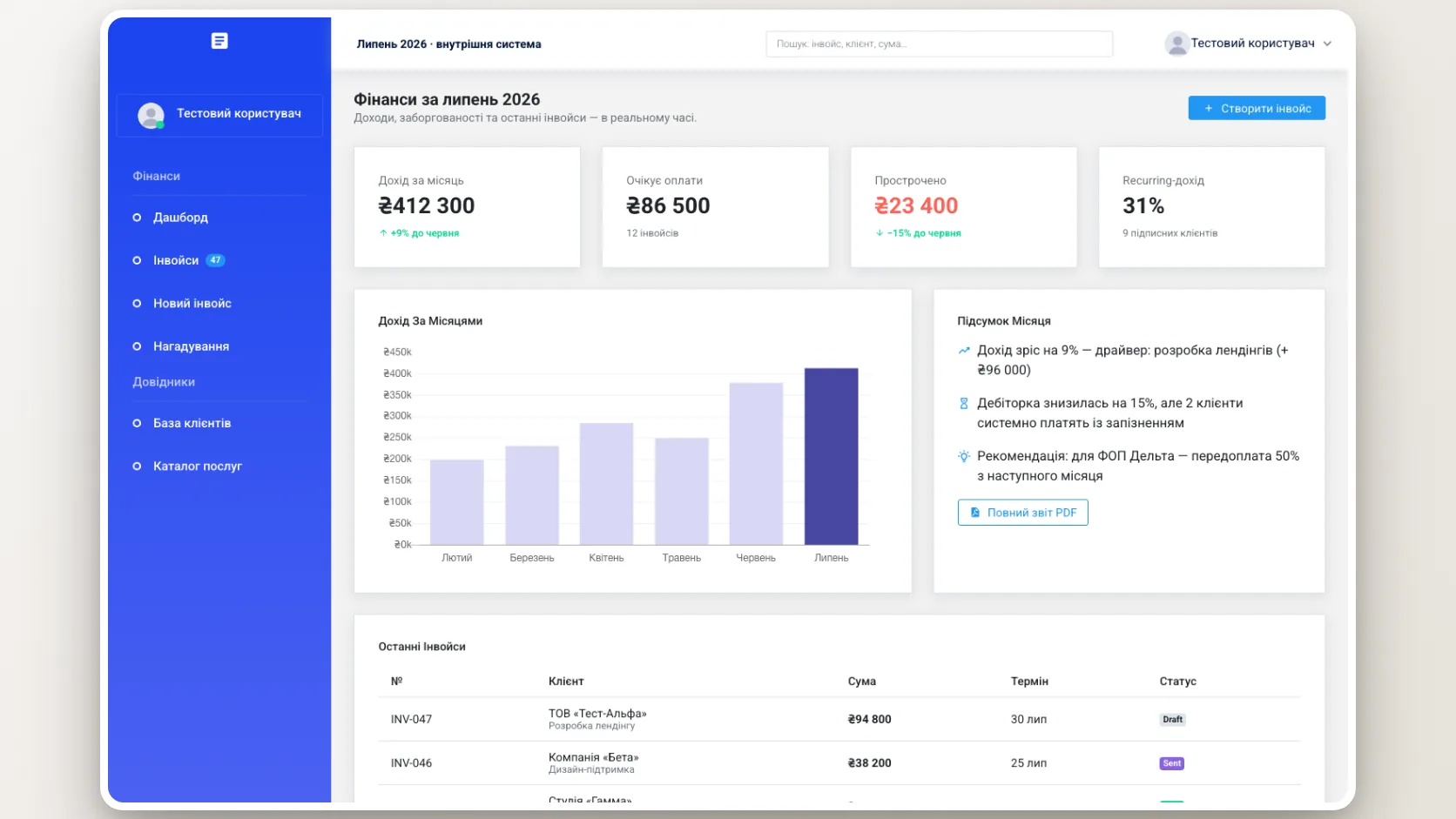
Task: Click client ТОВ «Тест-Альфа»
Action: pos(597,714)
